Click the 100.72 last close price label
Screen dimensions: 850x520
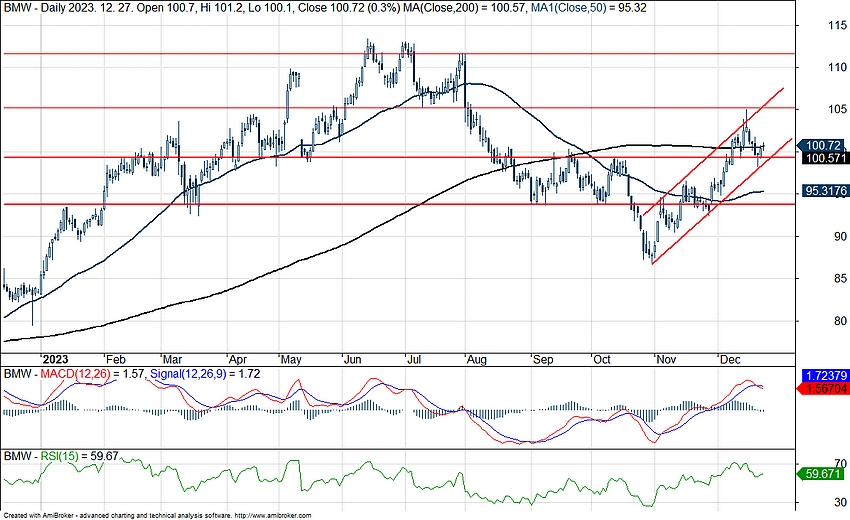[823, 145]
